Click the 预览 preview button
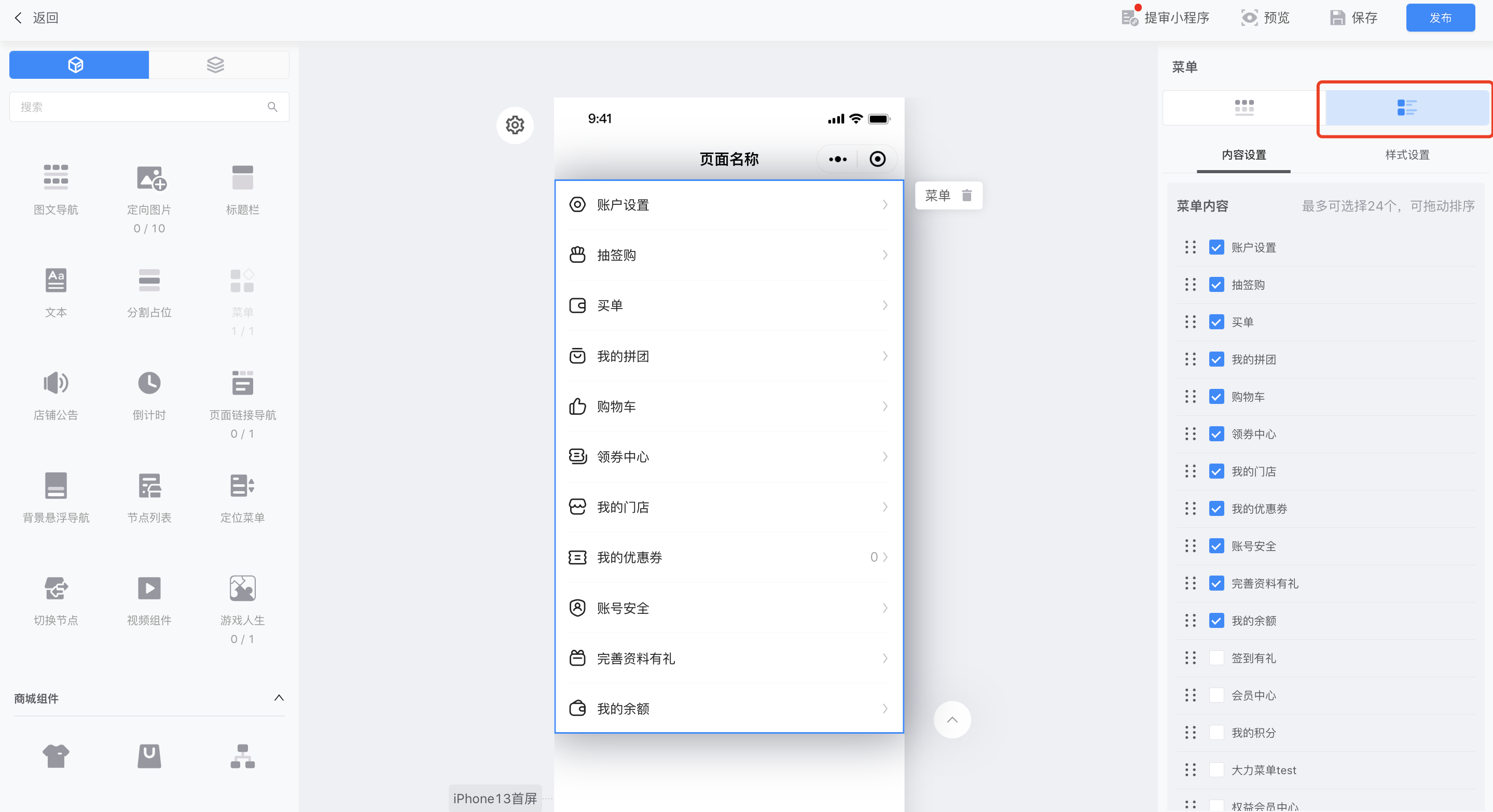The image size is (1493, 812). pos(1266,18)
